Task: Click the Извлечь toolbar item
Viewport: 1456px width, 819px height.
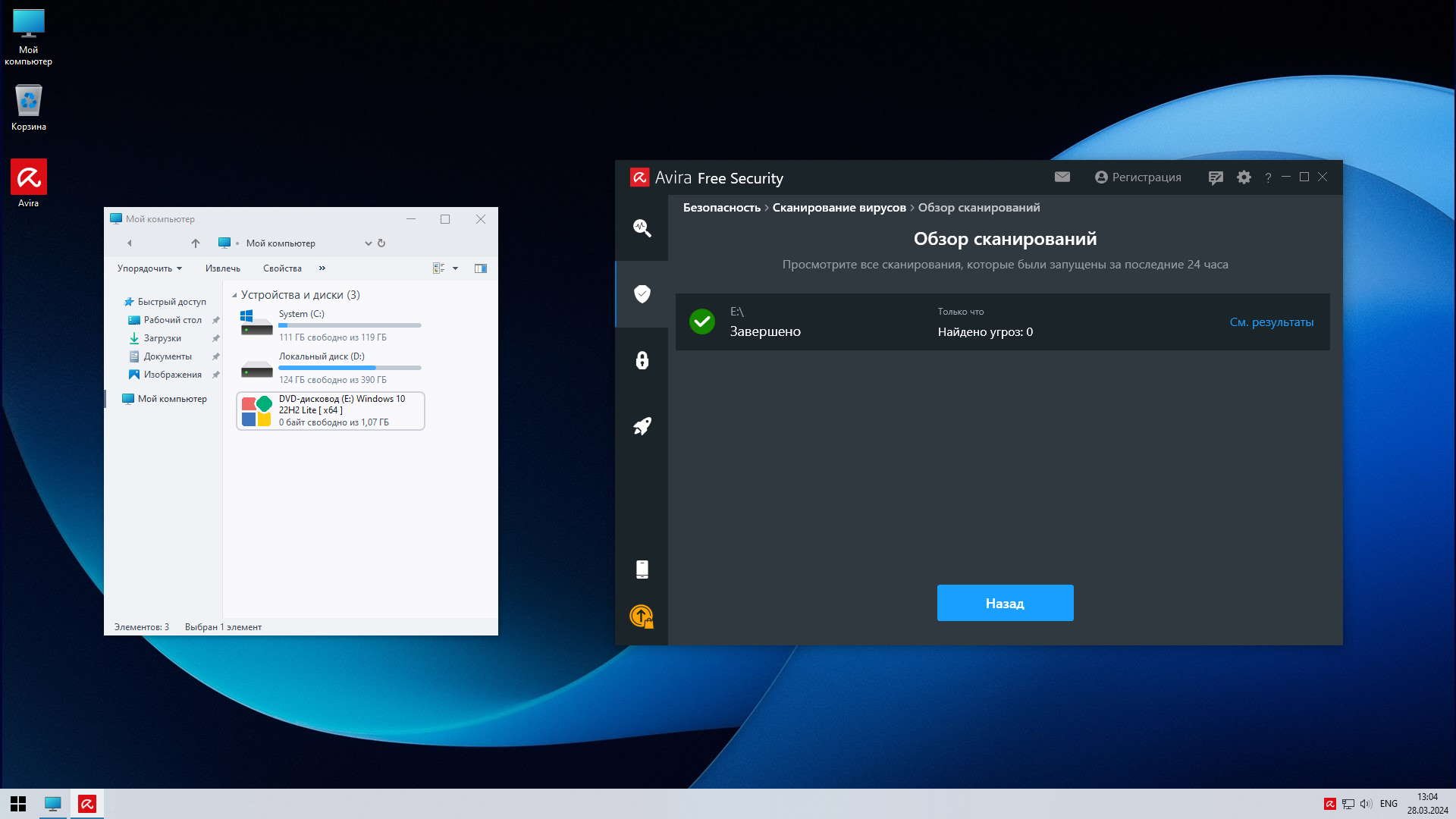Action: tap(222, 268)
